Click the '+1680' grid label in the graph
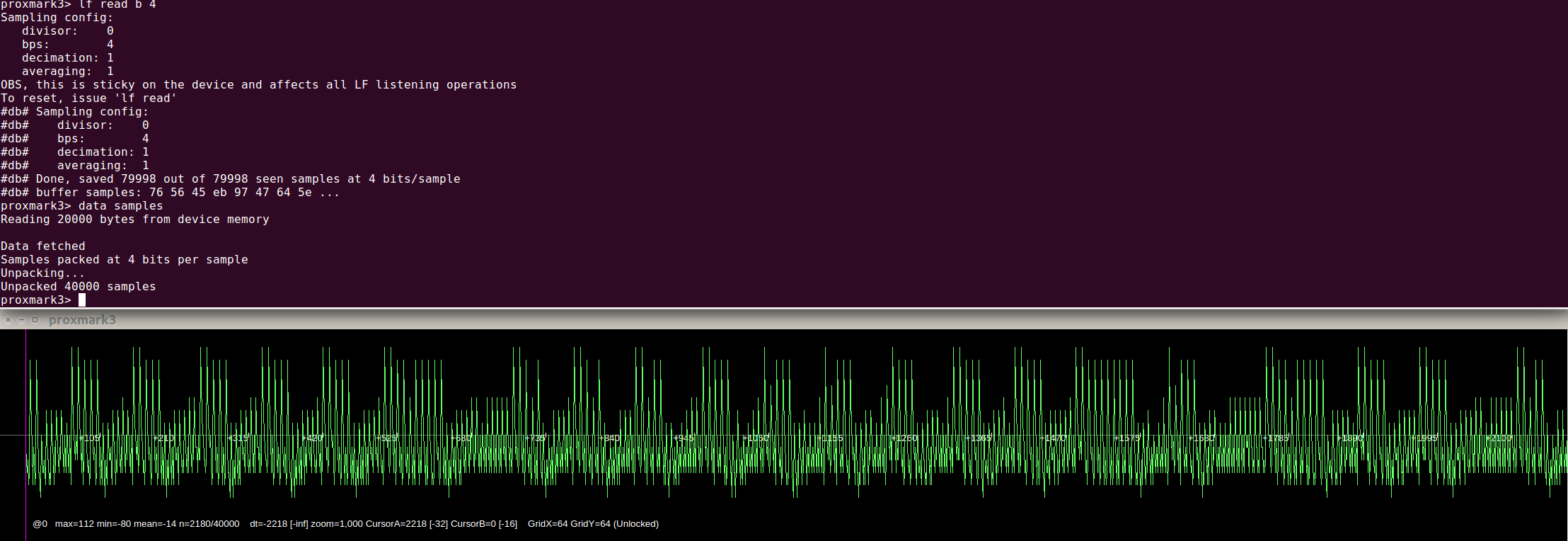This screenshot has height=541, width=1568. 1201,438
